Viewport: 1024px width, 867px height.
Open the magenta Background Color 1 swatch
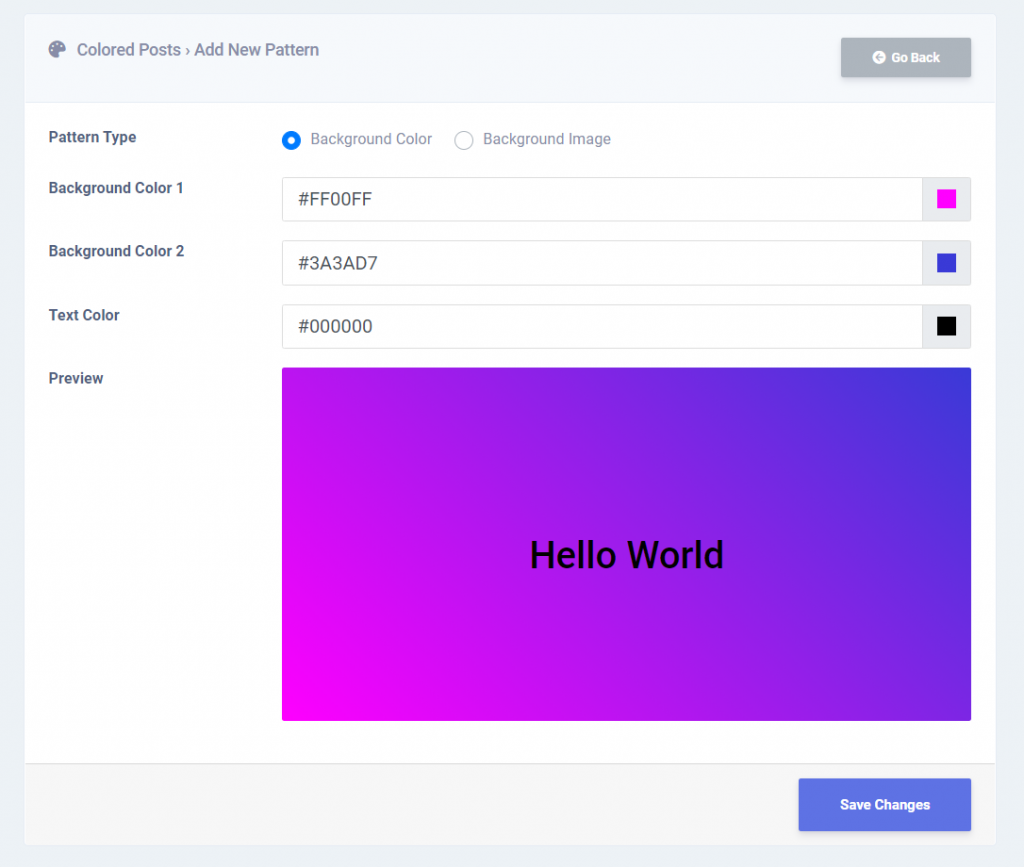[946, 199]
